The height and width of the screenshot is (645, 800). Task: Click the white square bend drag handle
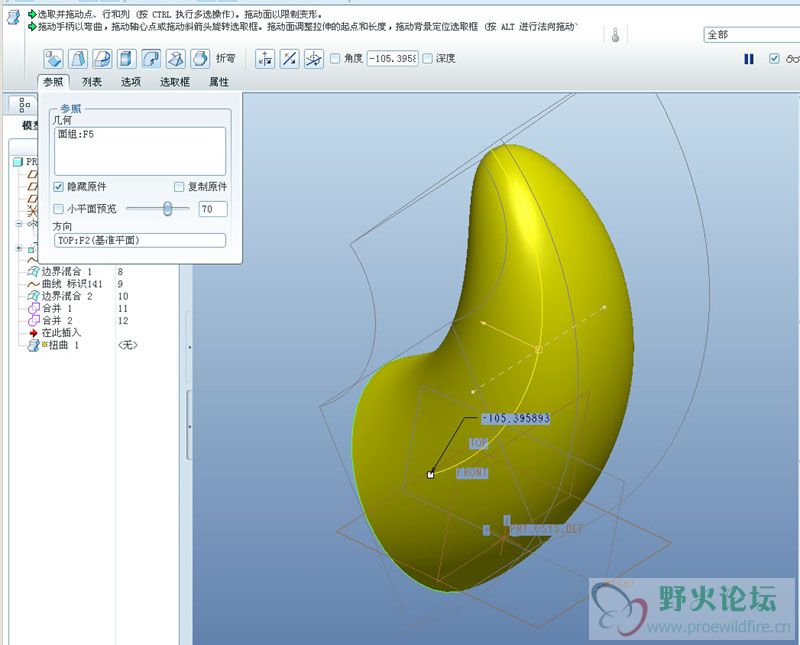point(430,475)
